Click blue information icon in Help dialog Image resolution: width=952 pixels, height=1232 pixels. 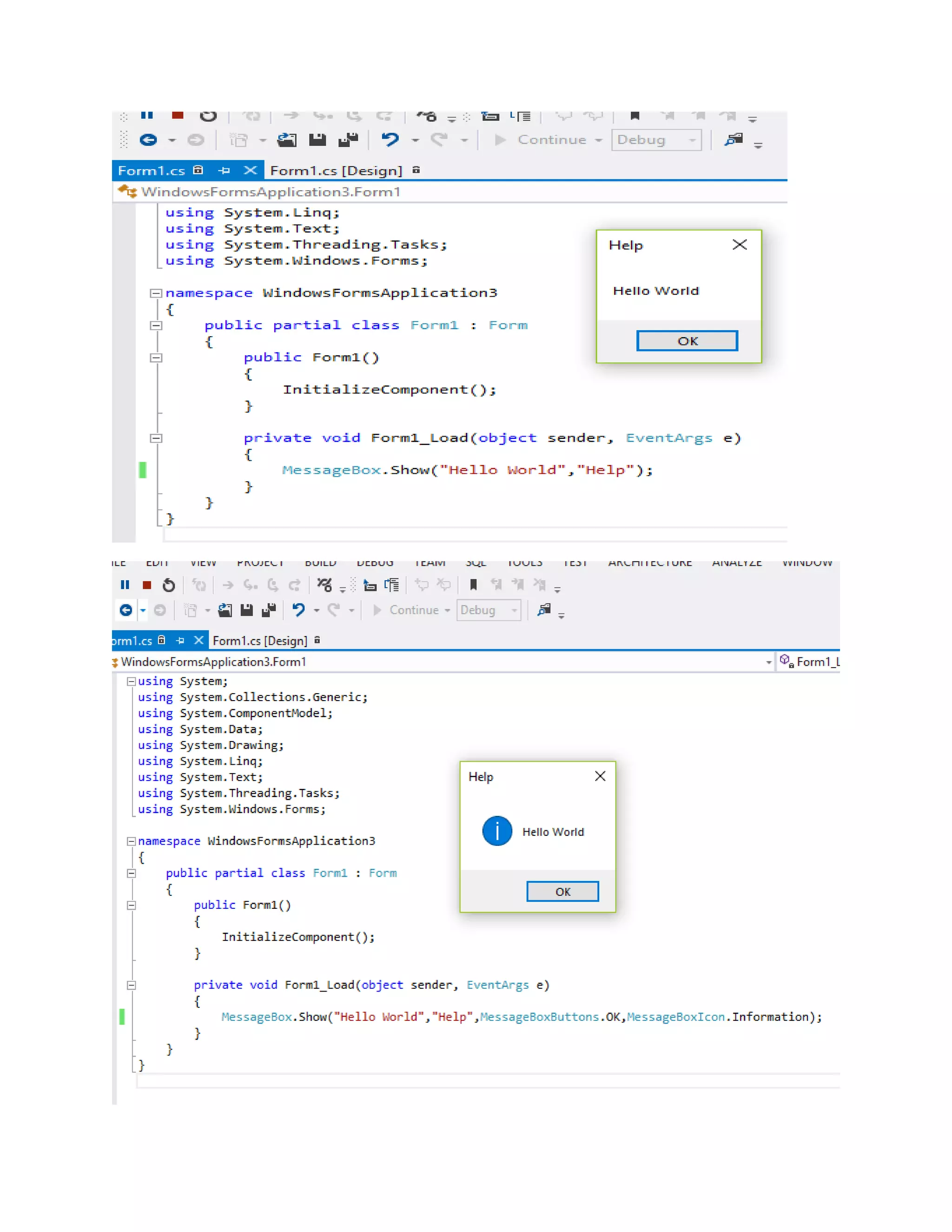point(497,831)
